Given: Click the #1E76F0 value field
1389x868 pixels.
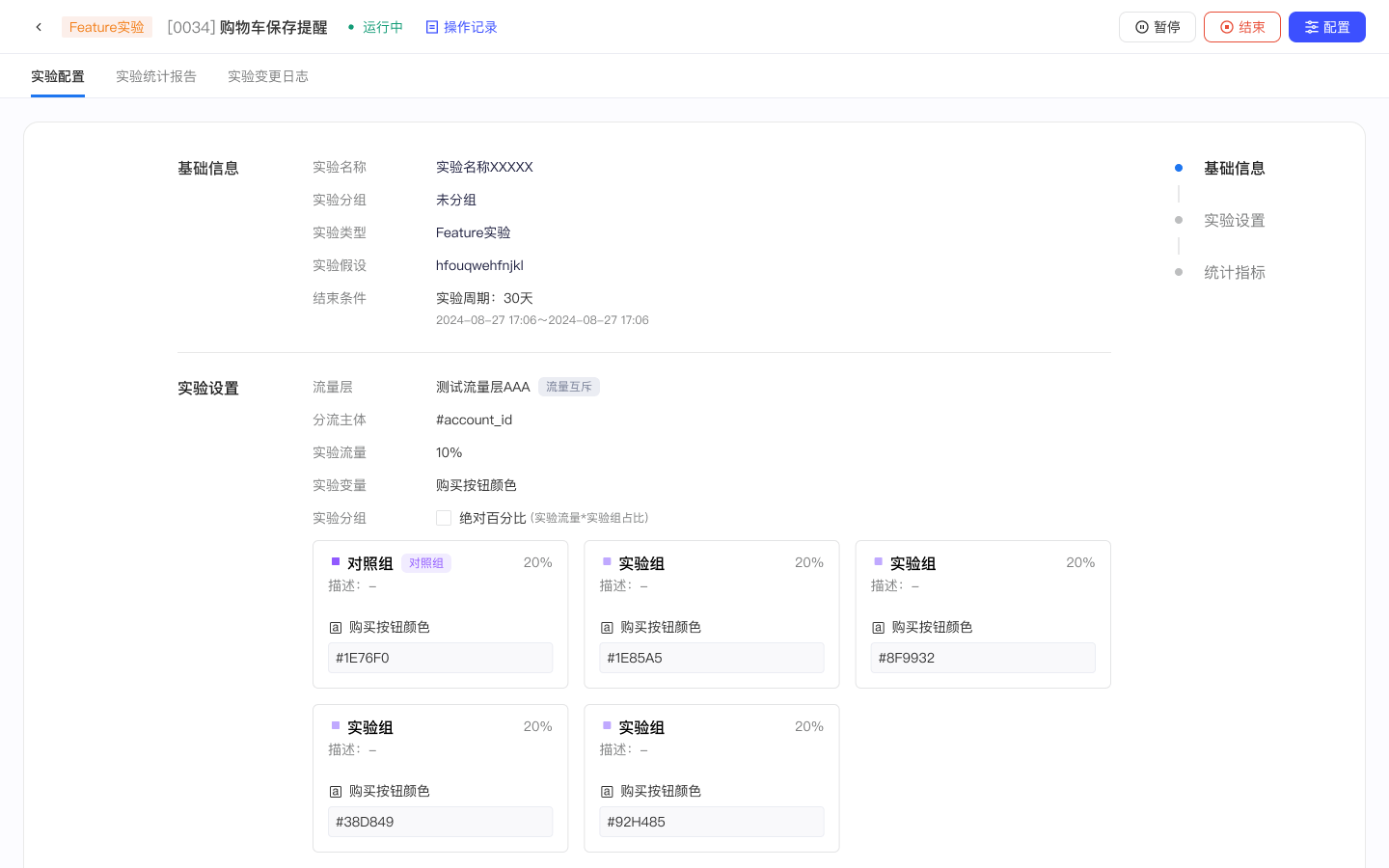Looking at the screenshot, I should coord(440,658).
